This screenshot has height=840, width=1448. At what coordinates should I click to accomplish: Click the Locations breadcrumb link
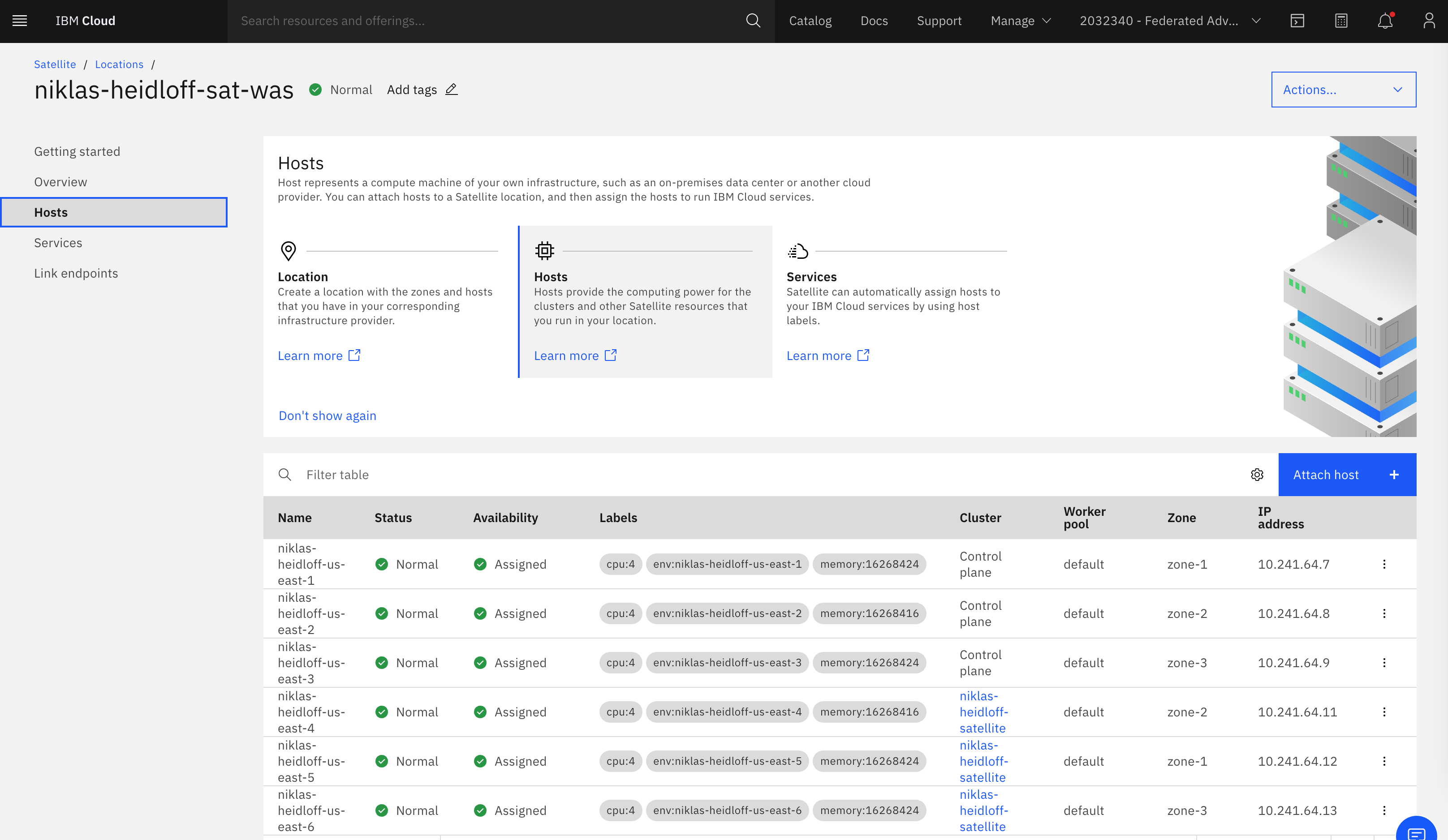119,64
